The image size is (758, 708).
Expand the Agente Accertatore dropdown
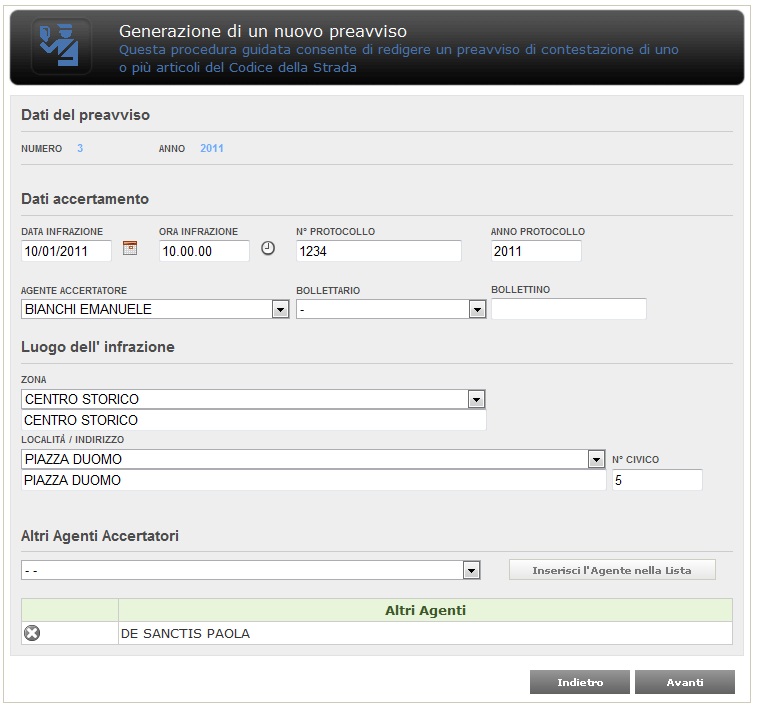pyautogui.click(x=280, y=309)
